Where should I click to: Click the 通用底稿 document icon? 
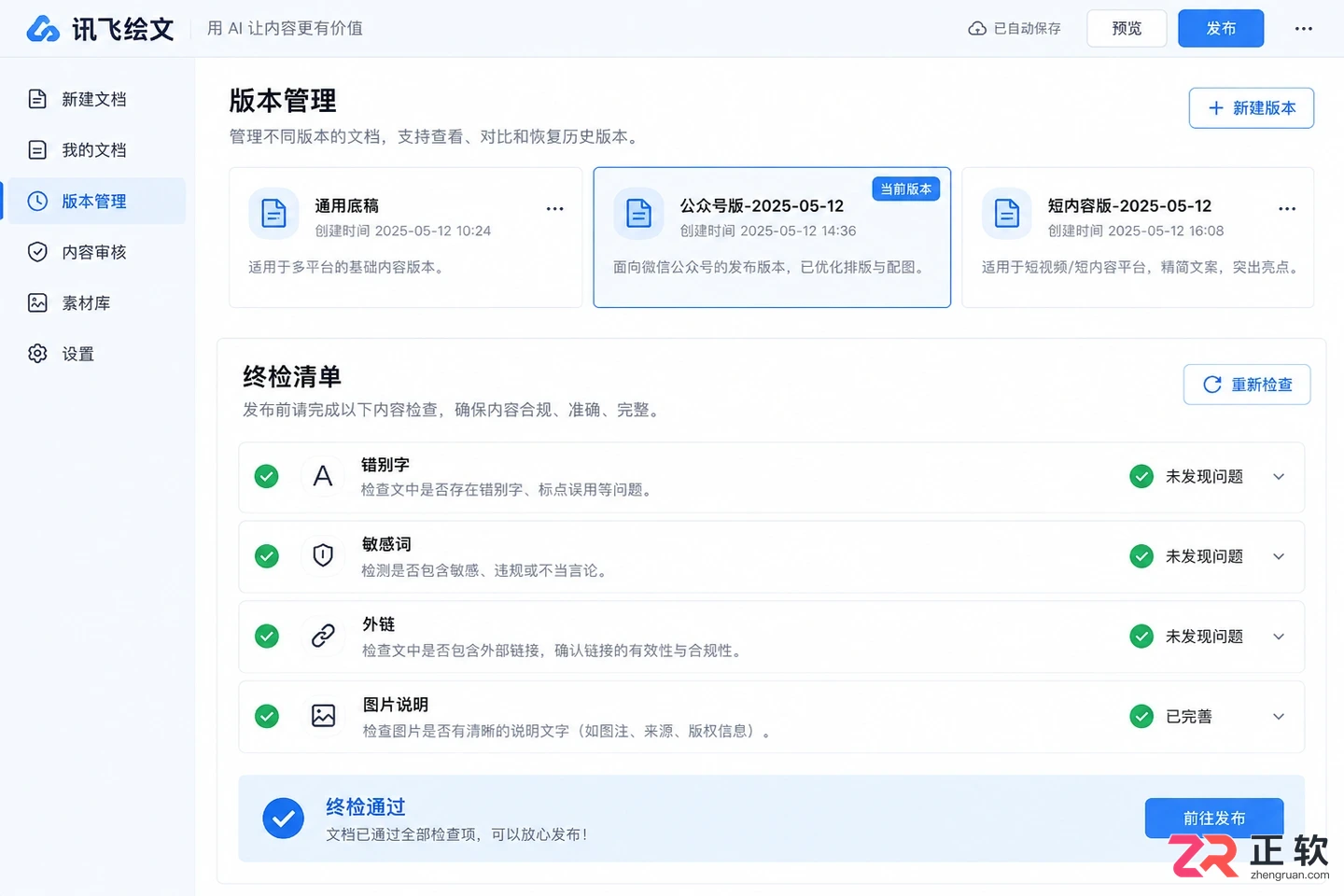click(x=273, y=213)
